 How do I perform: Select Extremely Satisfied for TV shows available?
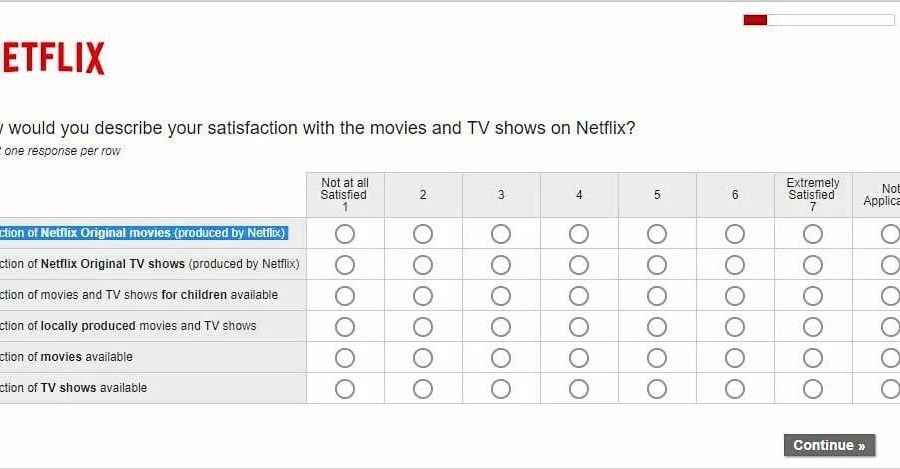point(813,389)
